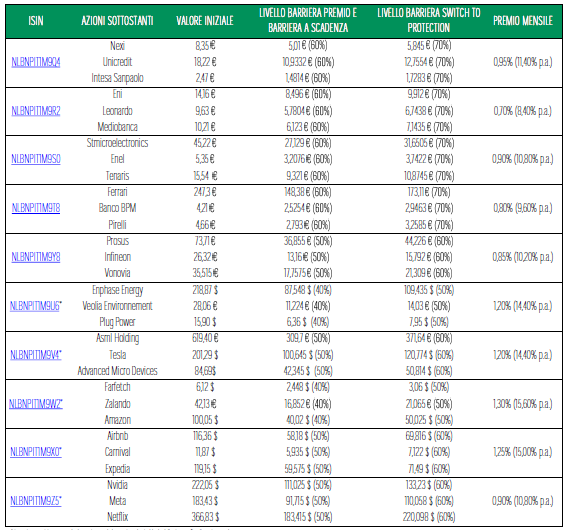Open the NLBNPIT1M9W2 ISIN link
The height and width of the screenshot is (530, 568).
tap(36, 404)
